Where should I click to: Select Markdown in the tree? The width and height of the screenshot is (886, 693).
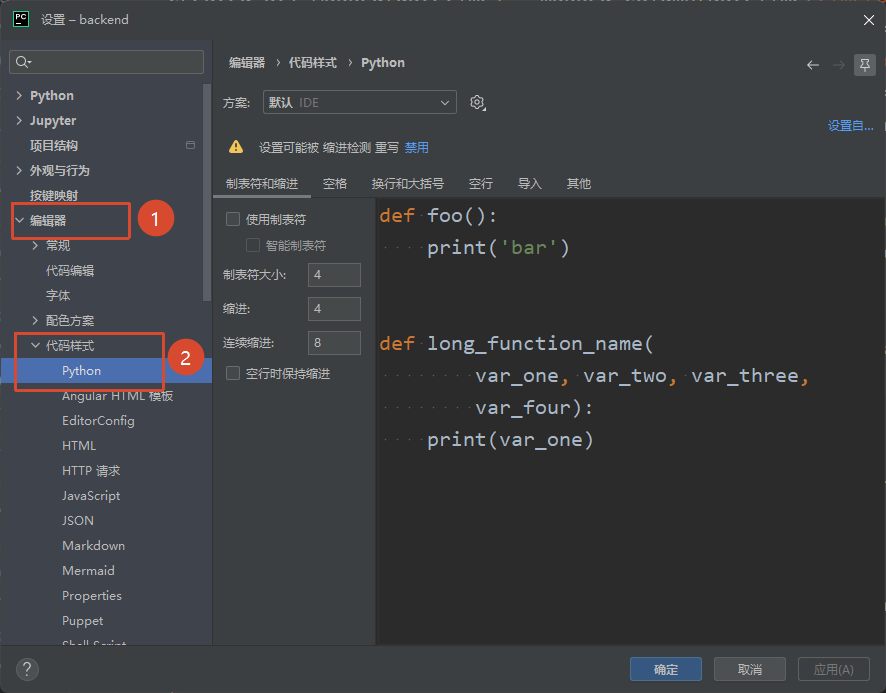(94, 545)
